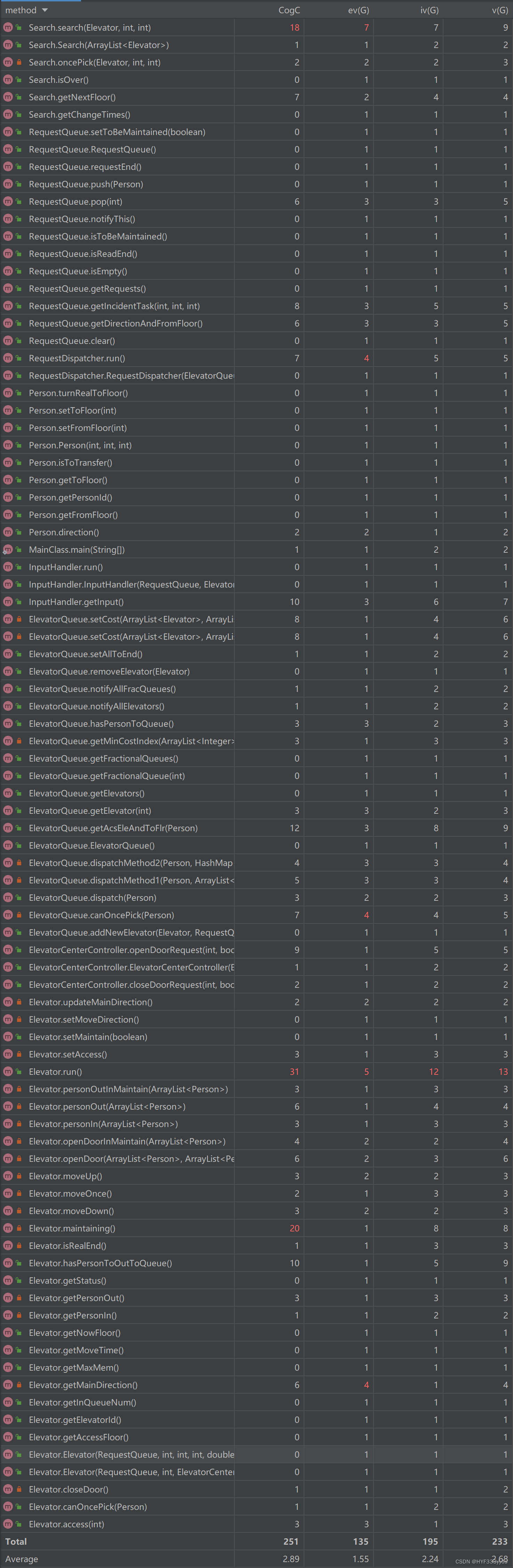Select the RequestQueue.getIncidentTask(int, int, int) row
This screenshot has width=513, height=1568.
256,306
